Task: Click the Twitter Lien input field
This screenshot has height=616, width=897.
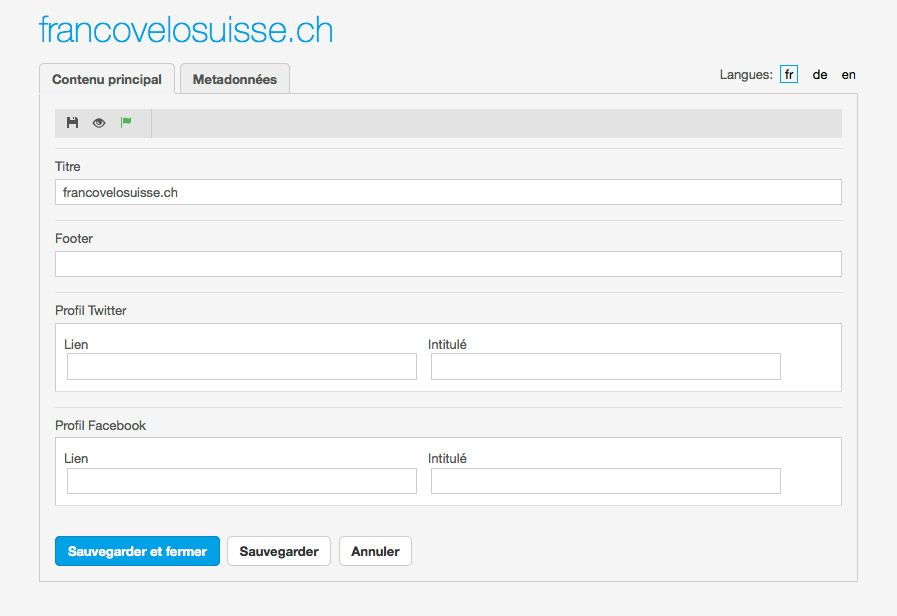Action: click(242, 367)
